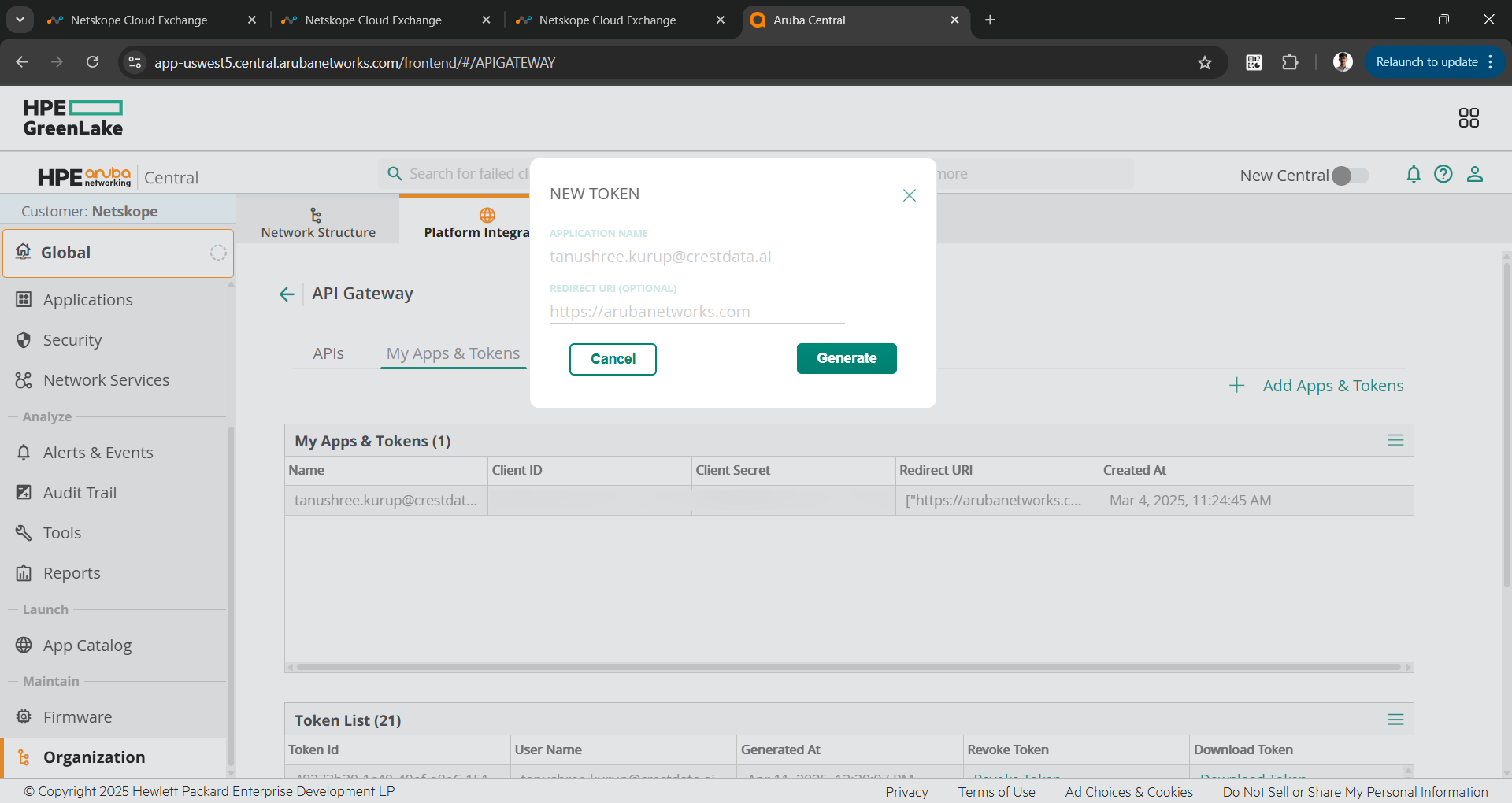Click the search magnifier icon
Screen dimensions: 1512x803
click(x=395, y=173)
